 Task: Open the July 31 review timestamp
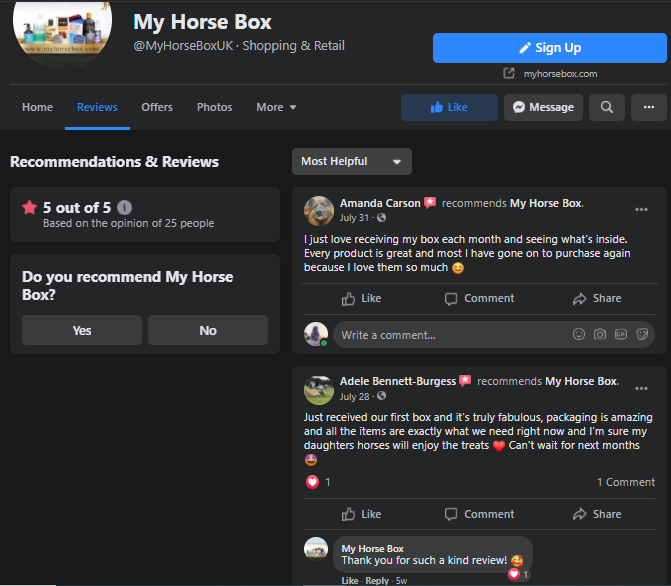pyautogui.click(x=354, y=217)
